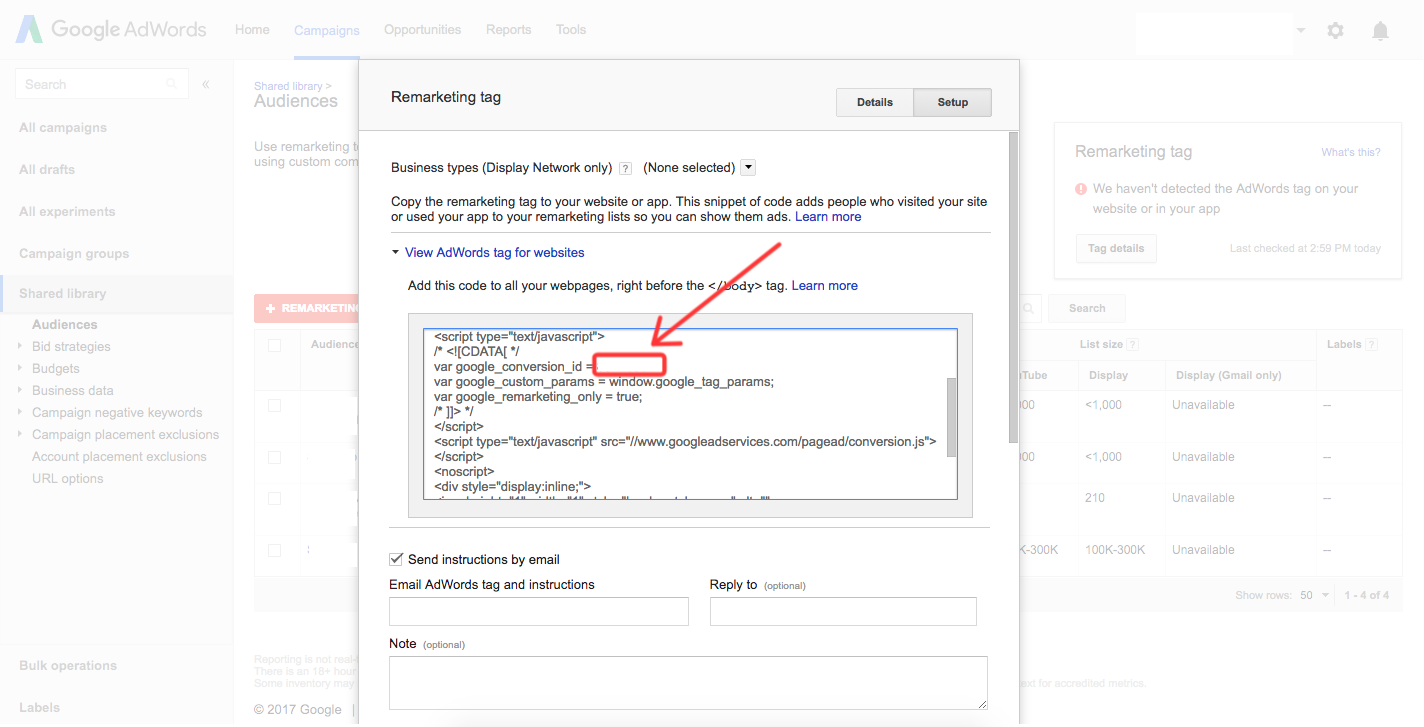Check the third audience row checkbox

tap(274, 498)
